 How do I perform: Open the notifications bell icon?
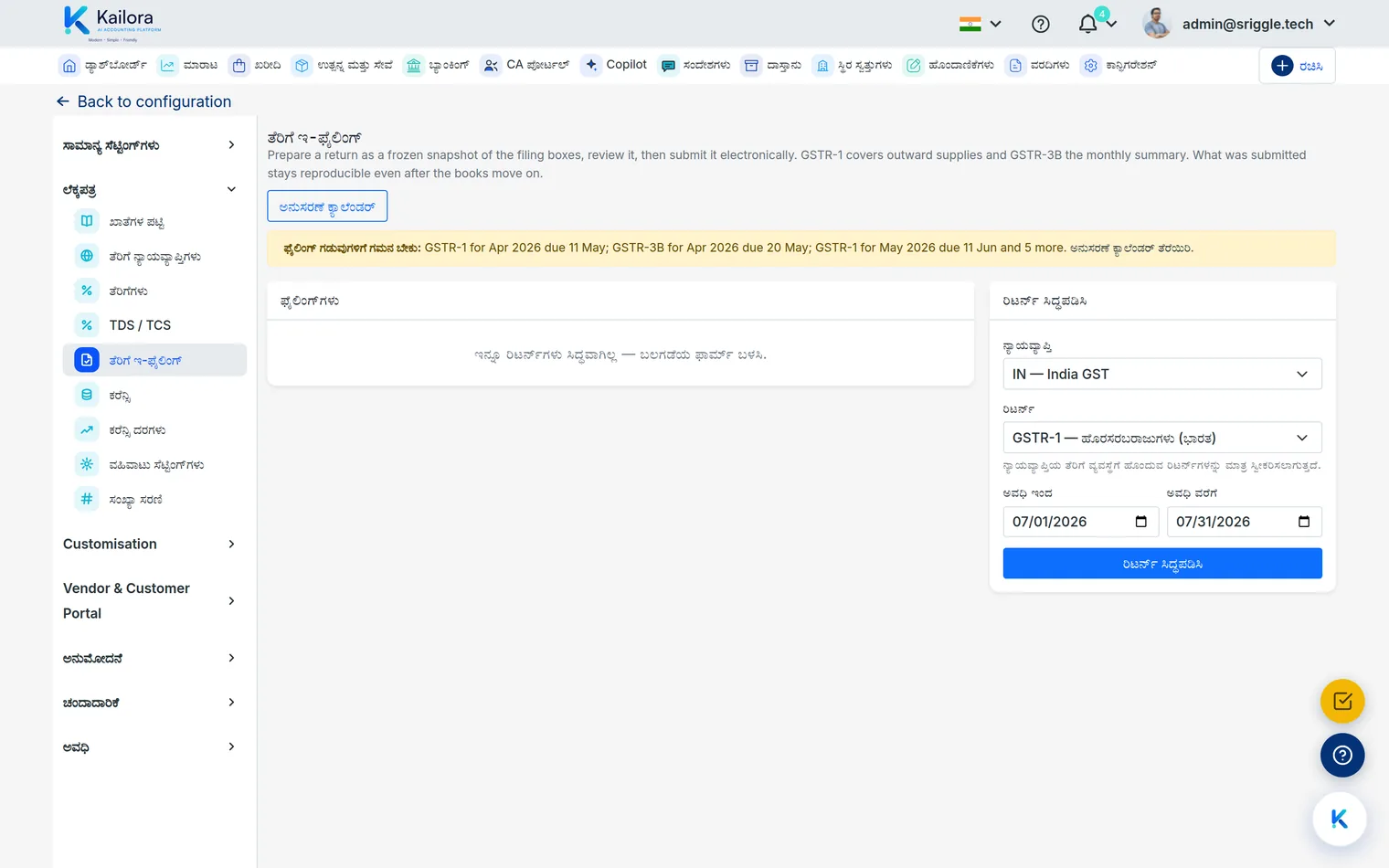[x=1087, y=24]
